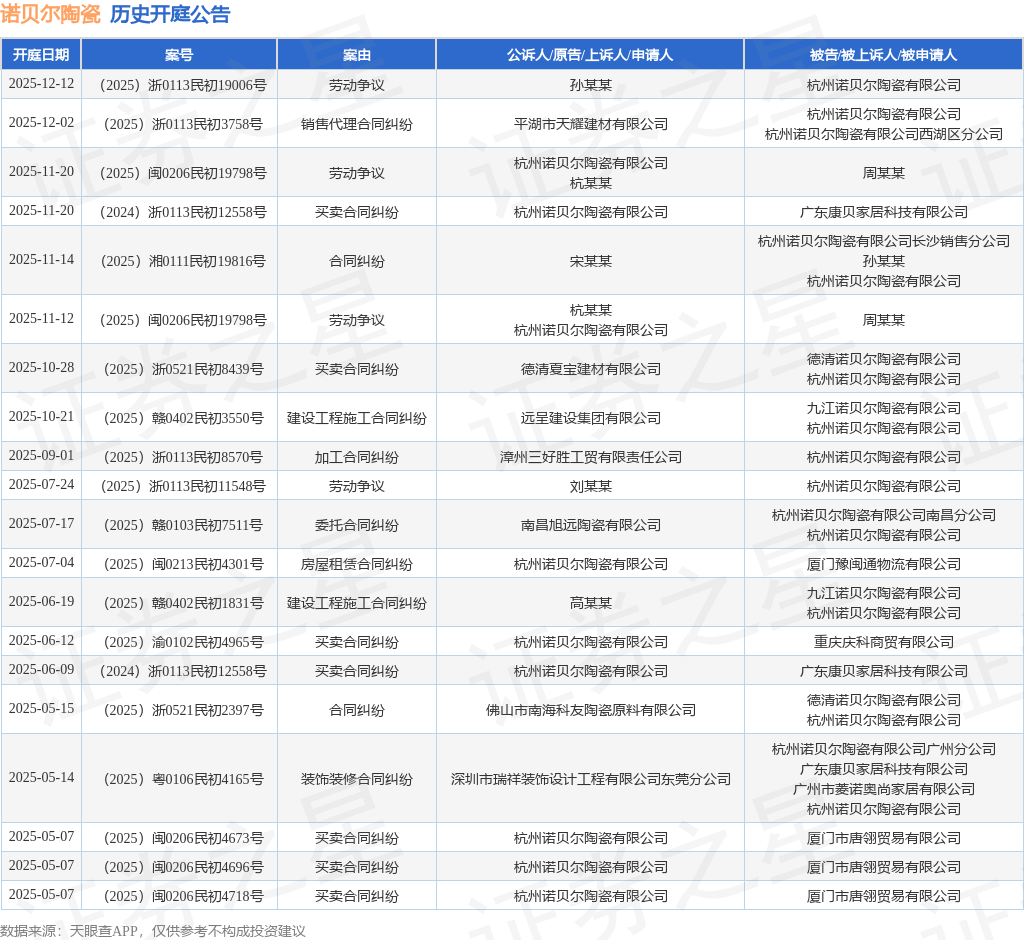Click the date 2025-12-12
Image resolution: width=1024 pixels, height=940 pixels.
coord(41,84)
